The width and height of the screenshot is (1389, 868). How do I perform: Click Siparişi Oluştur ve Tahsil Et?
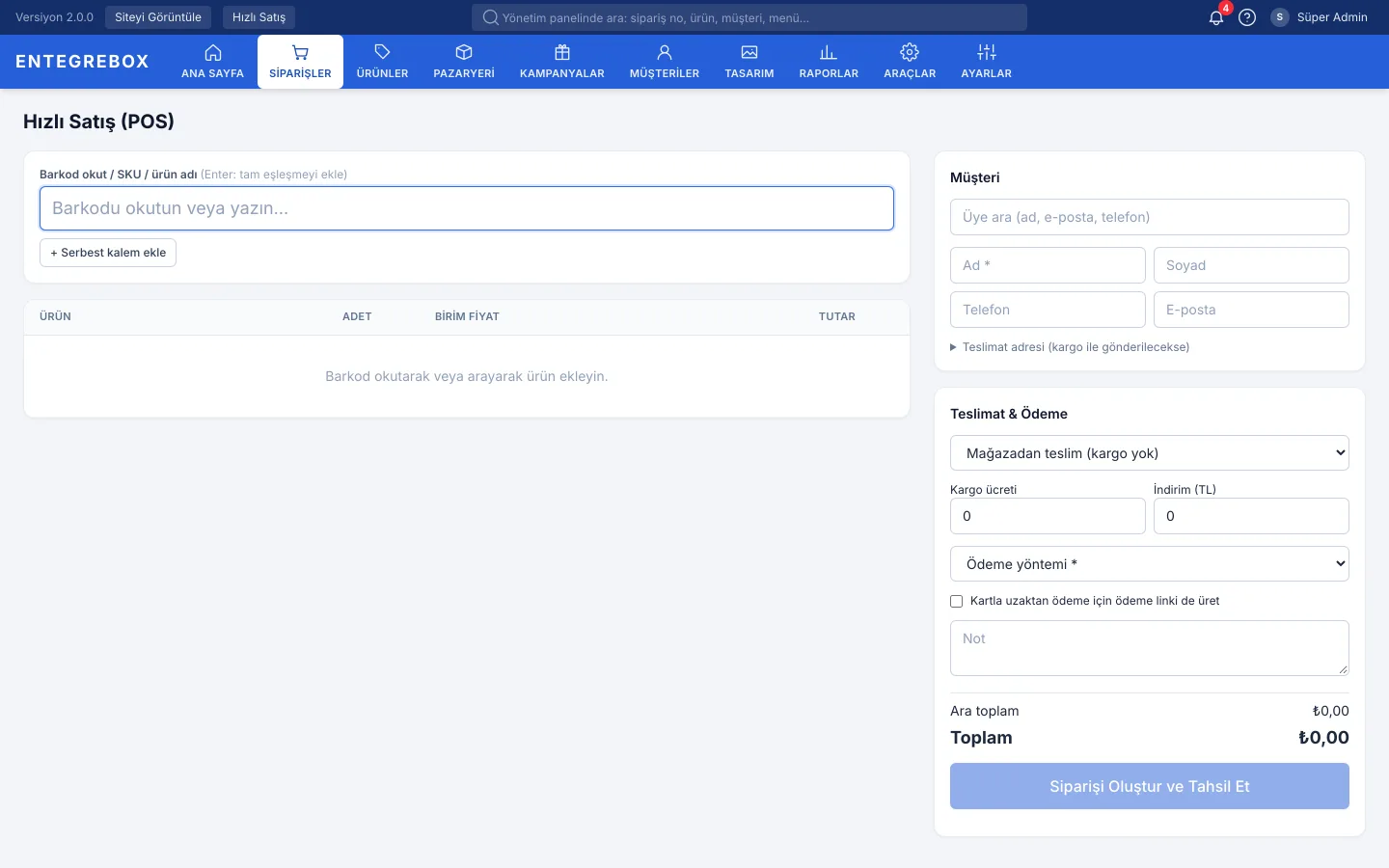pos(1150,786)
